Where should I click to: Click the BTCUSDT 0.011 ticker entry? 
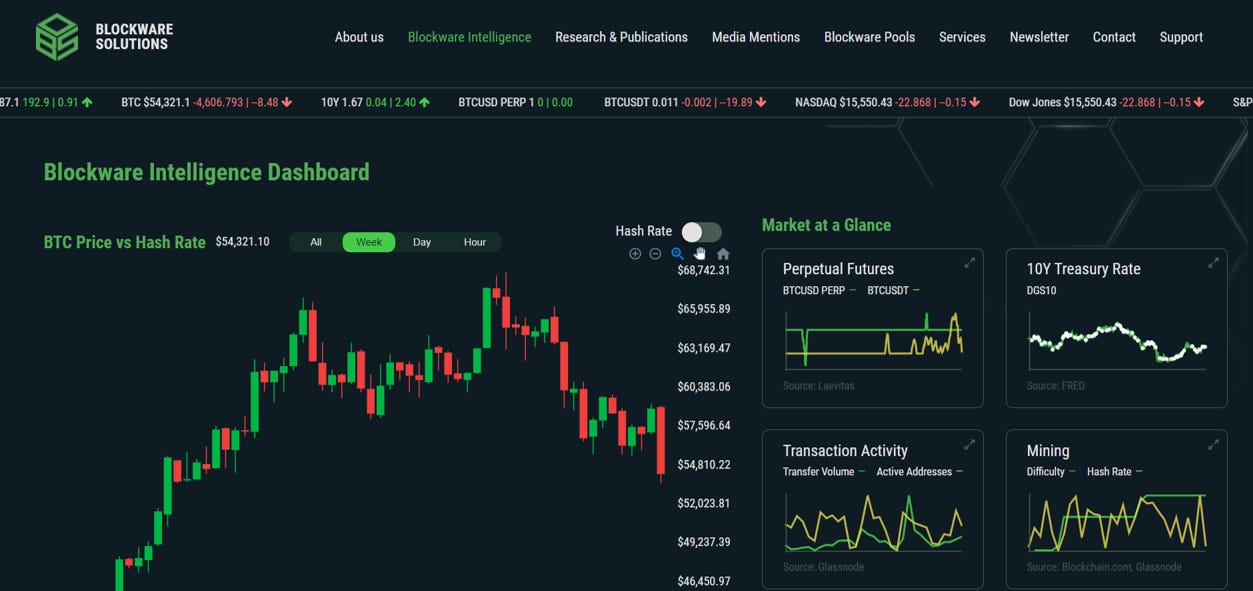[x=685, y=102]
